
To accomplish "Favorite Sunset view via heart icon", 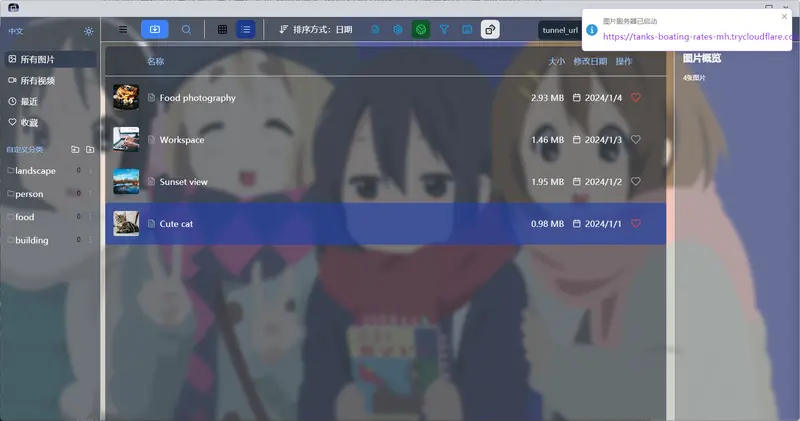I will tap(636, 181).
